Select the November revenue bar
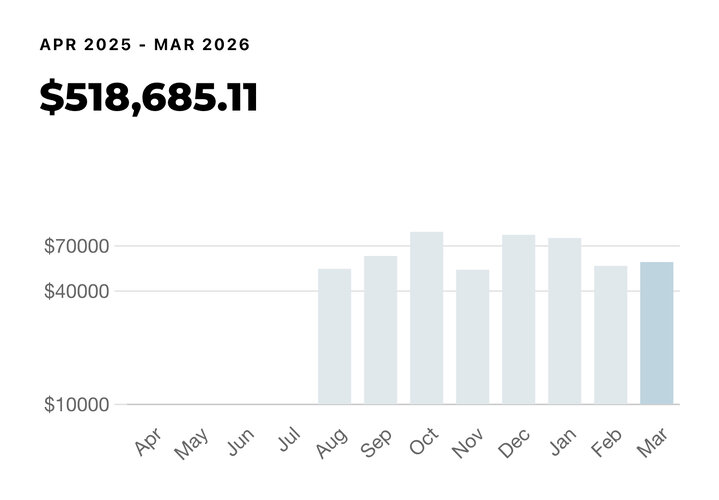This screenshot has height=500, width=719. click(x=472, y=337)
